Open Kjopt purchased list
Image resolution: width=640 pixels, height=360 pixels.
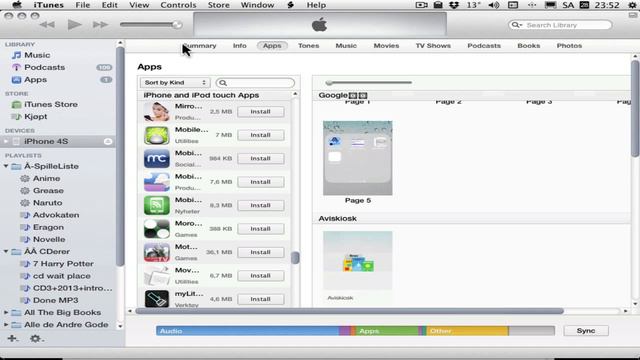coord(35,117)
